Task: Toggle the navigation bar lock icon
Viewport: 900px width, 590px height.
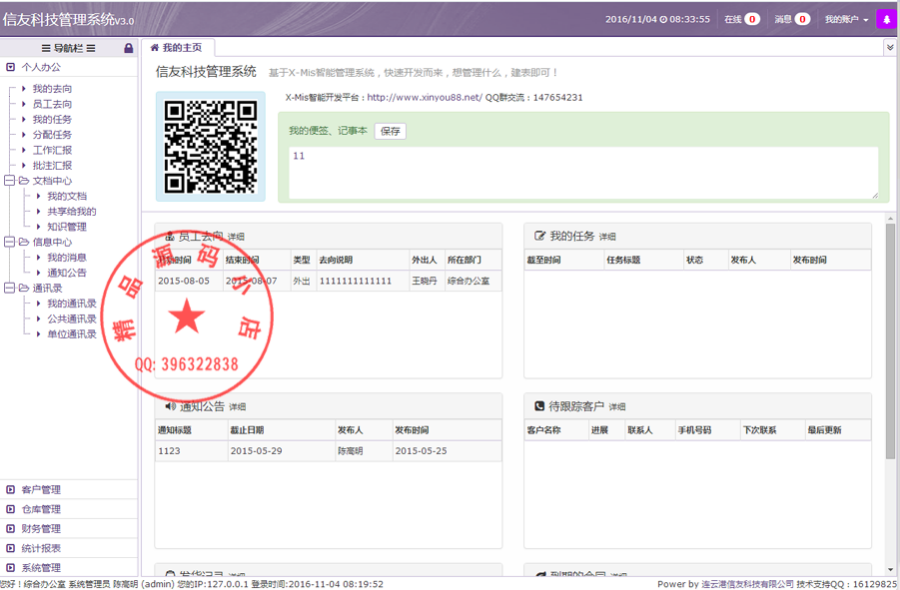Action: (129, 48)
